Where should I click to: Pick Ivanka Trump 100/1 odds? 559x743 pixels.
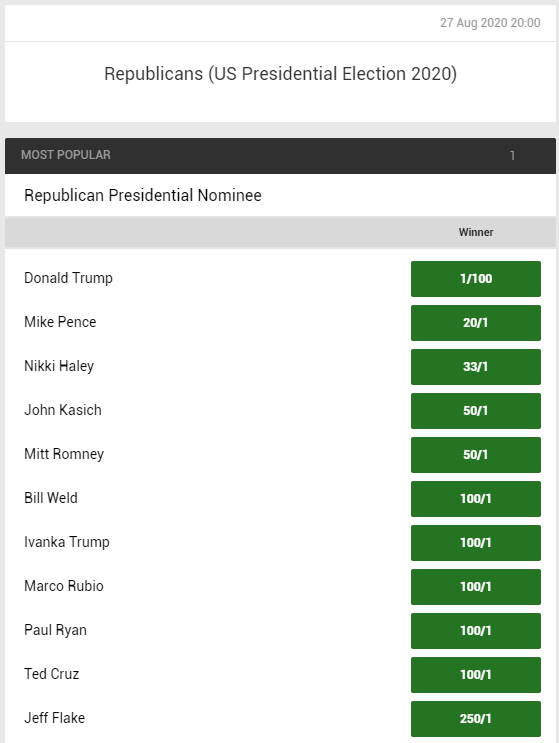(476, 543)
